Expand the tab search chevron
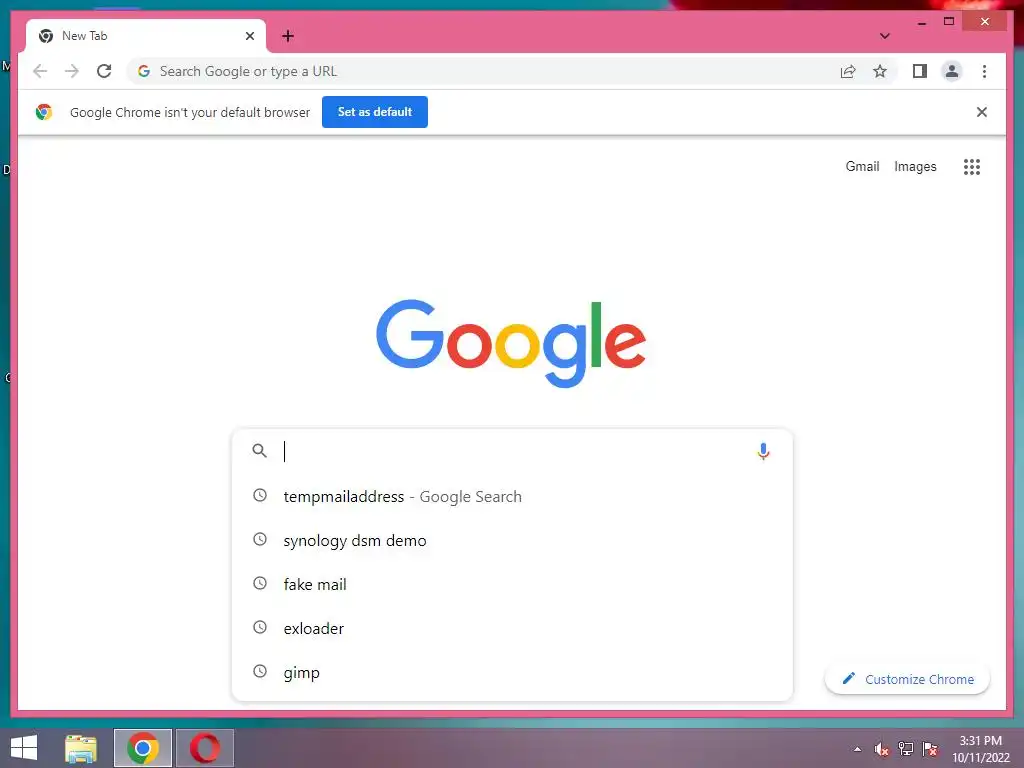The image size is (1024, 768). pyautogui.click(x=885, y=36)
